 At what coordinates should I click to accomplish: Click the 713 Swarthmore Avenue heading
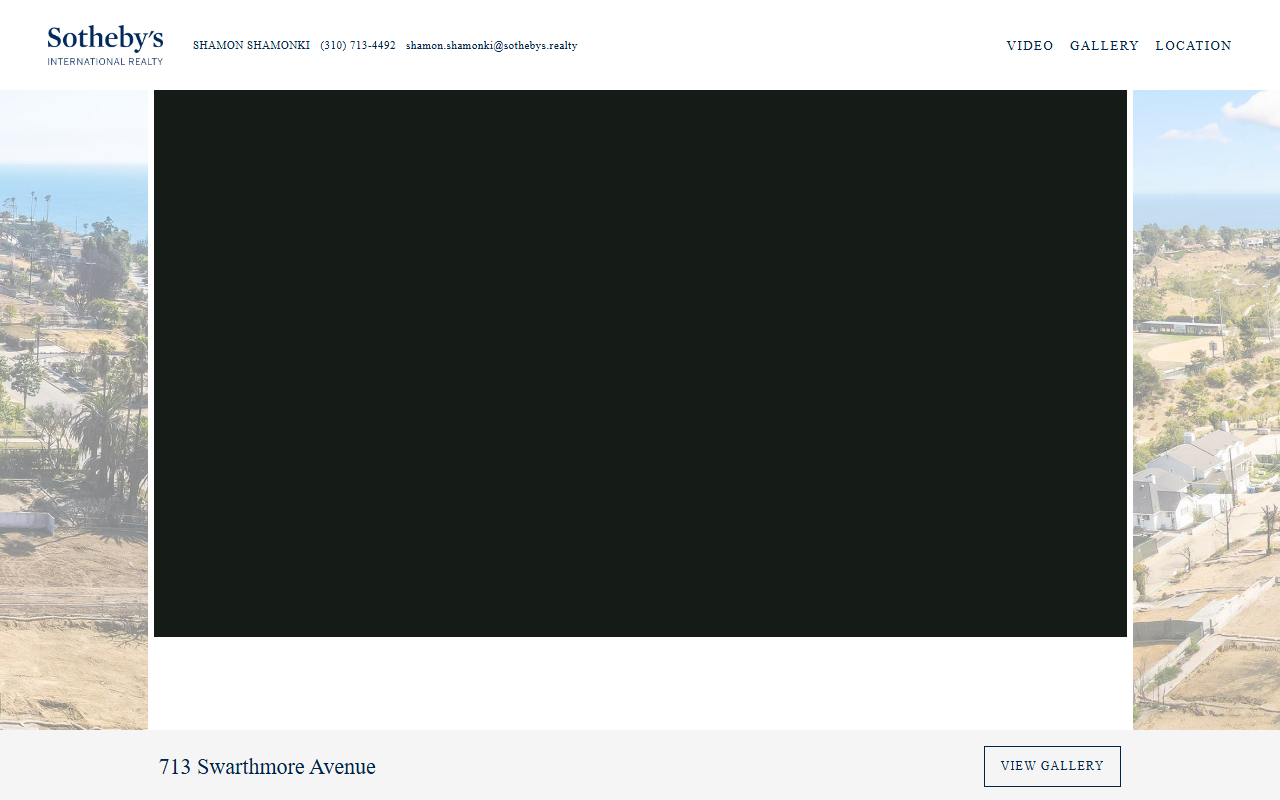[x=267, y=767]
